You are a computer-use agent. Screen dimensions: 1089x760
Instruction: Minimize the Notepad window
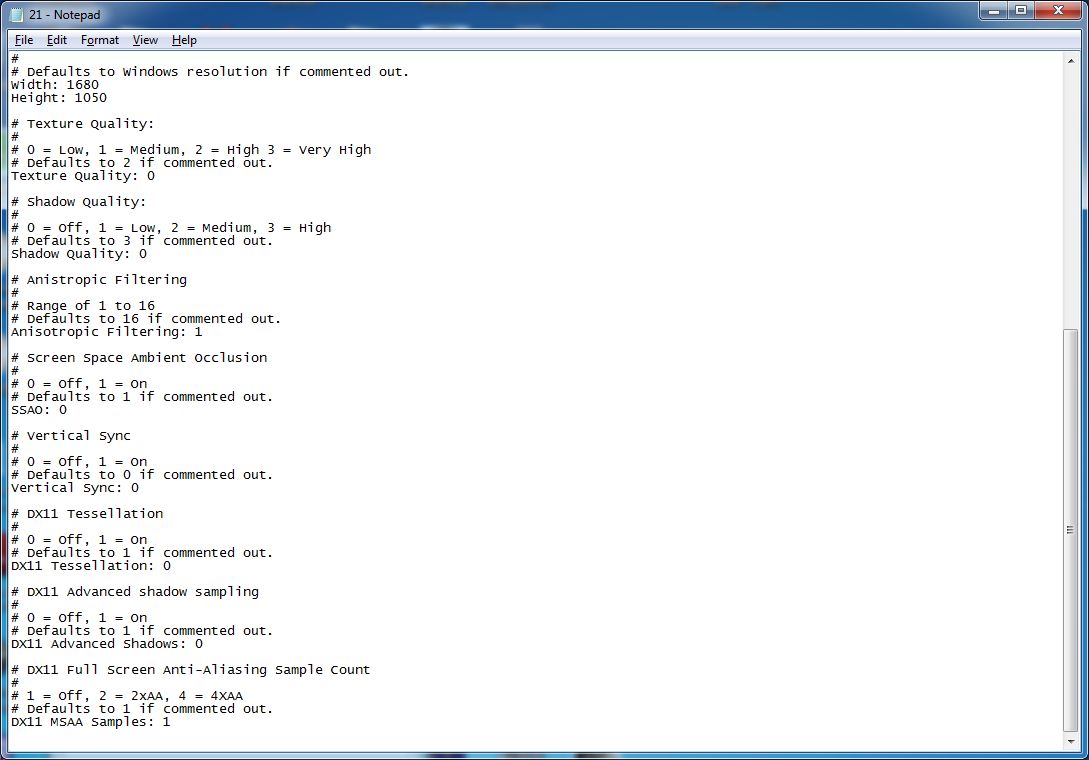point(994,10)
